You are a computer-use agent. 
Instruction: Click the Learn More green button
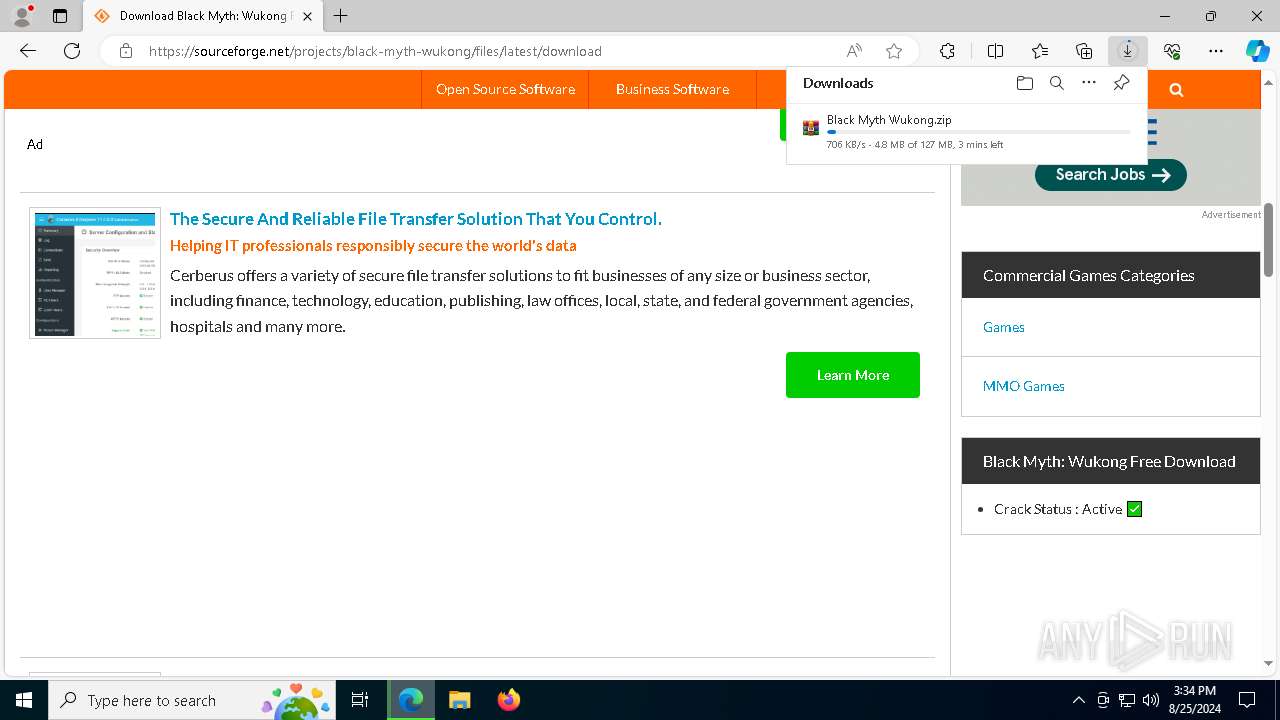[x=853, y=375]
